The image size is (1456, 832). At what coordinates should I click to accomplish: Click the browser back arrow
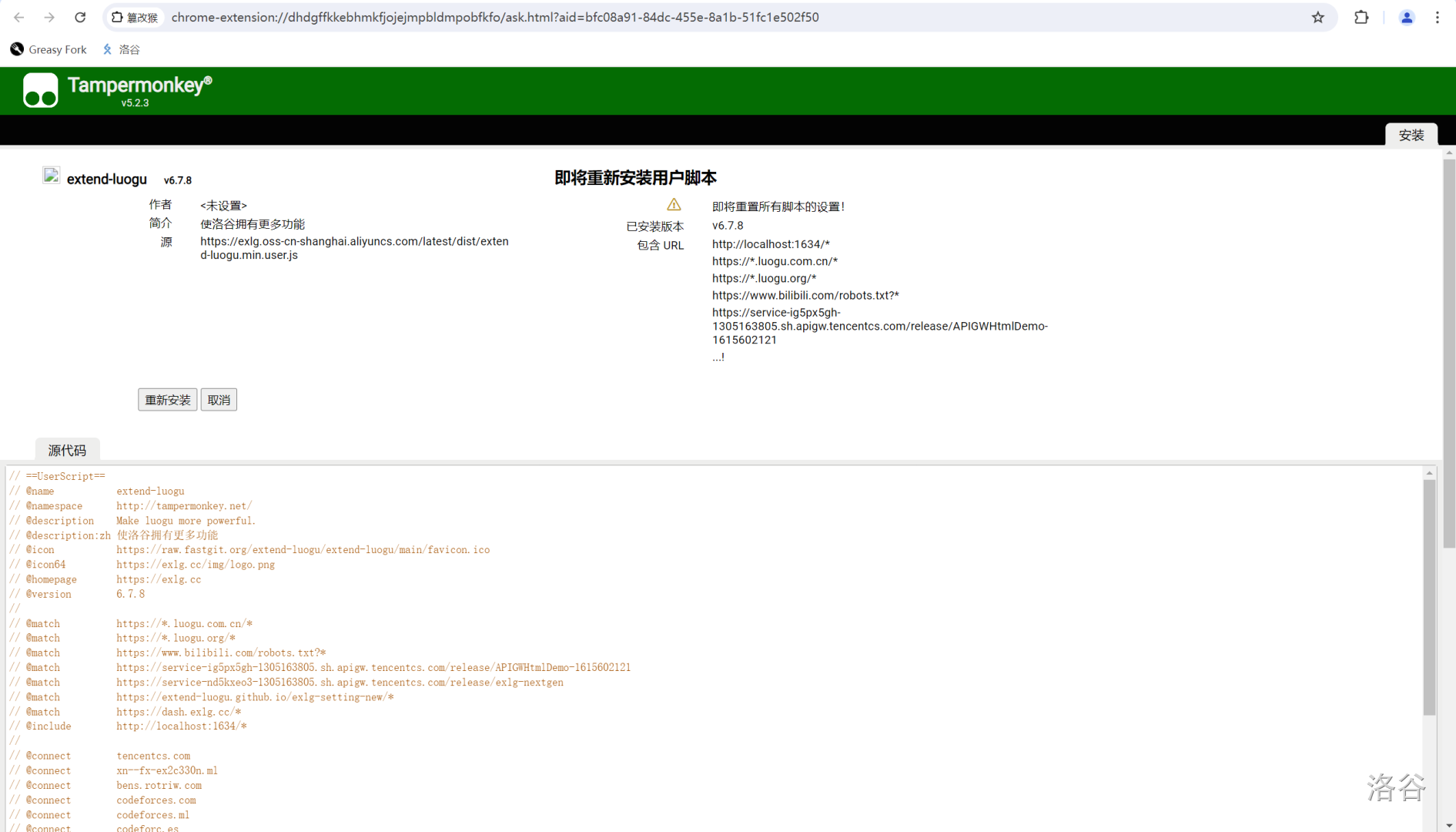19,17
